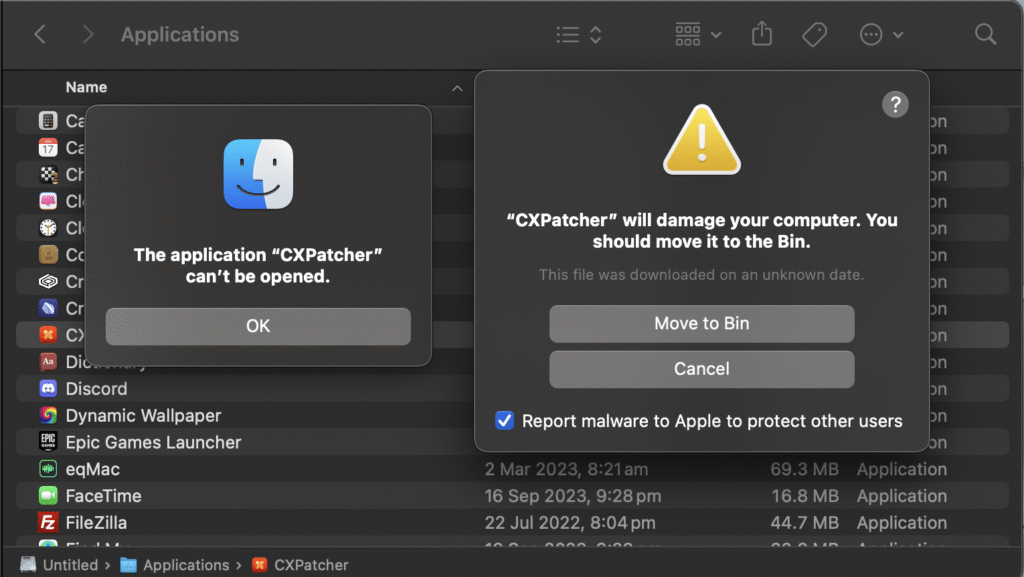Go back with the left chevron
1024x577 pixels.
40,35
